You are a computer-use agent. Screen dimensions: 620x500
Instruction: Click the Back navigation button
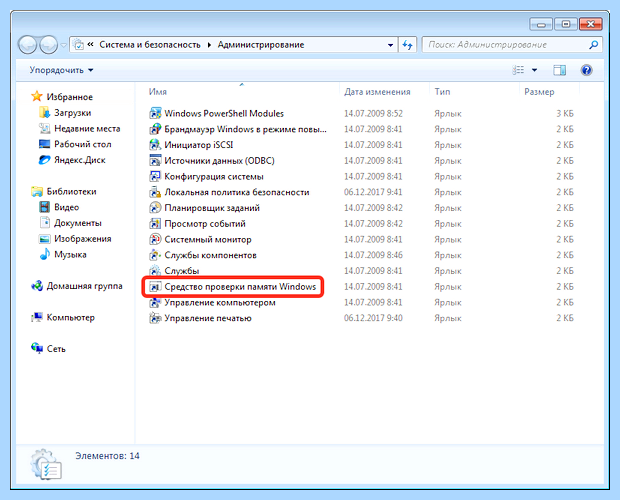[x=28, y=45]
